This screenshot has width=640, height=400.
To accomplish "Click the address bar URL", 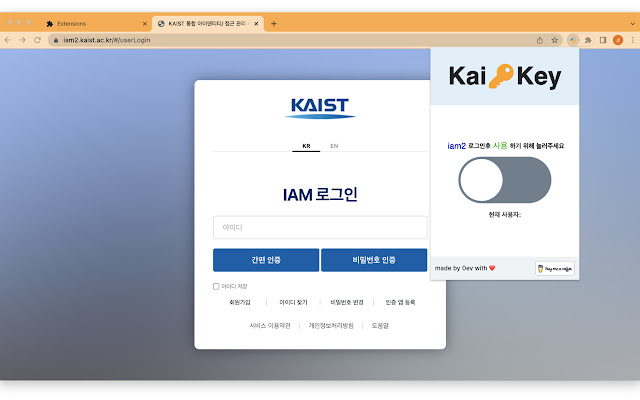I will click(x=107, y=40).
